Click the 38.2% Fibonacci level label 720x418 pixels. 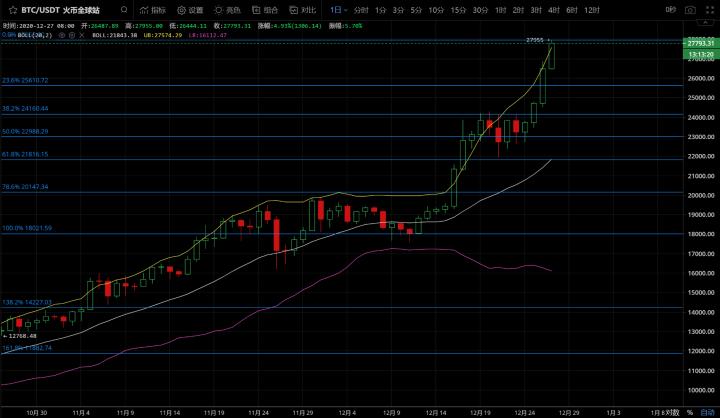(x=25, y=109)
